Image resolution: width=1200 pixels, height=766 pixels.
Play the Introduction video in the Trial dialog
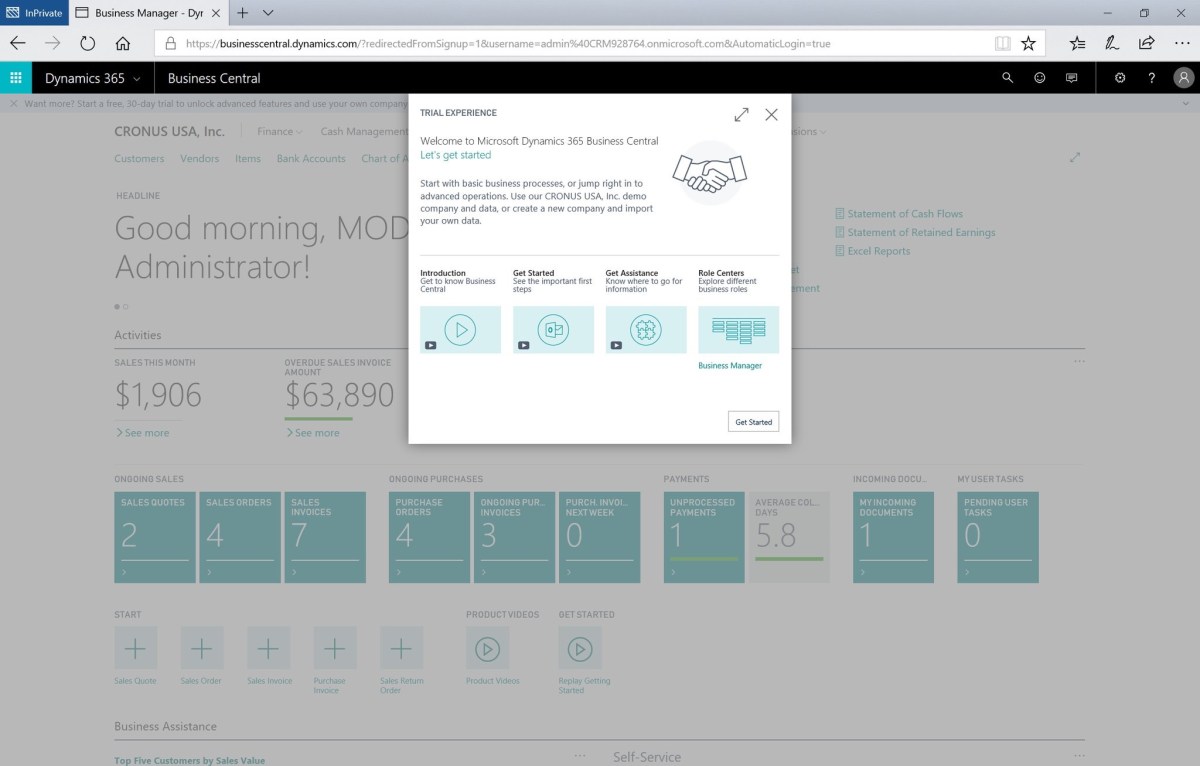pyautogui.click(x=460, y=329)
